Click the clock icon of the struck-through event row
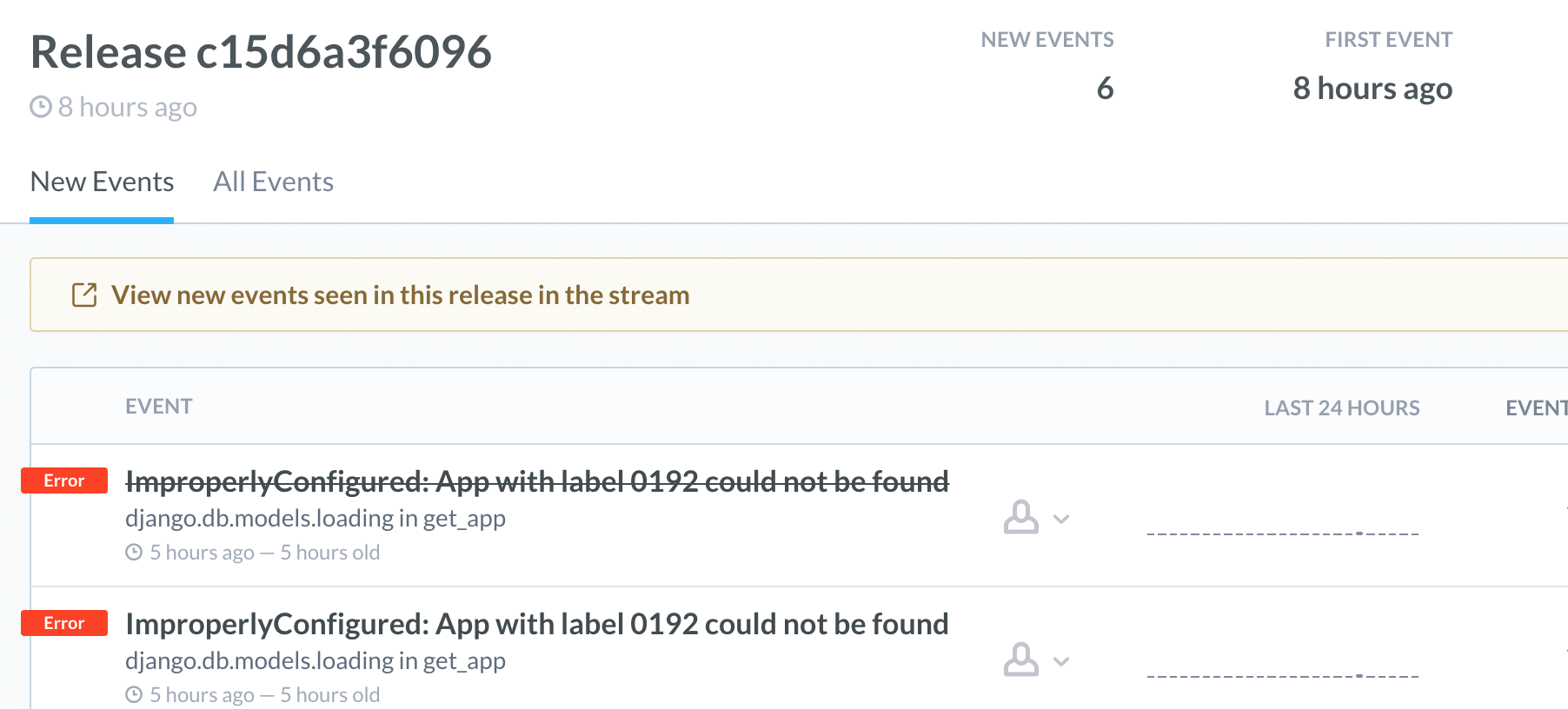This screenshot has width=1568, height=709. coord(134,553)
